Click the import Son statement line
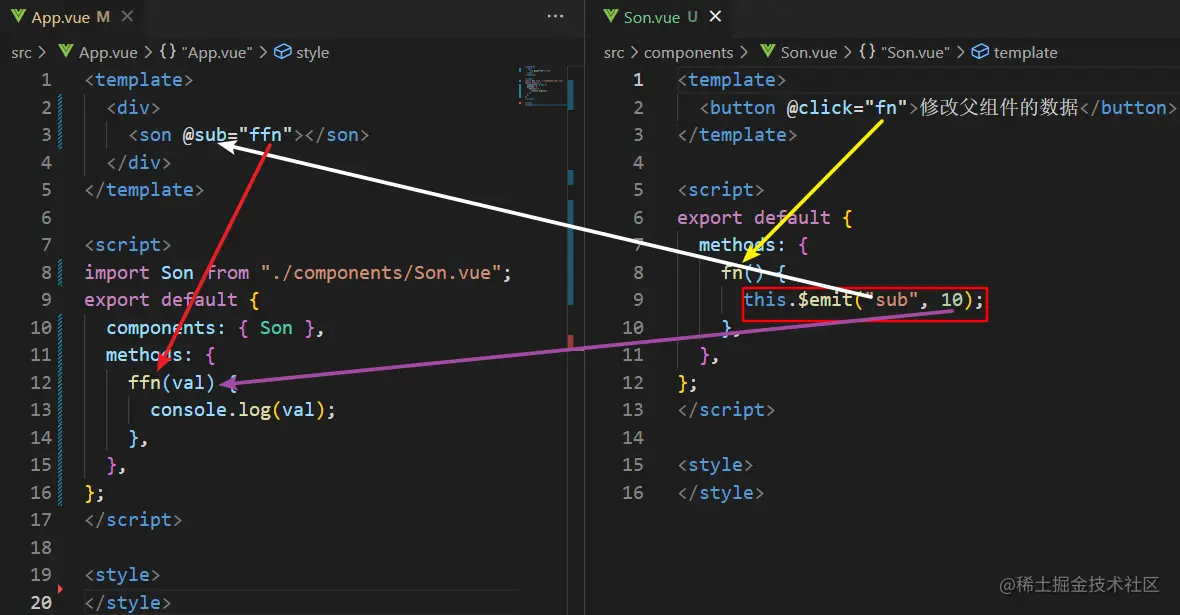Screen dimensions: 1180x615 [297, 272]
